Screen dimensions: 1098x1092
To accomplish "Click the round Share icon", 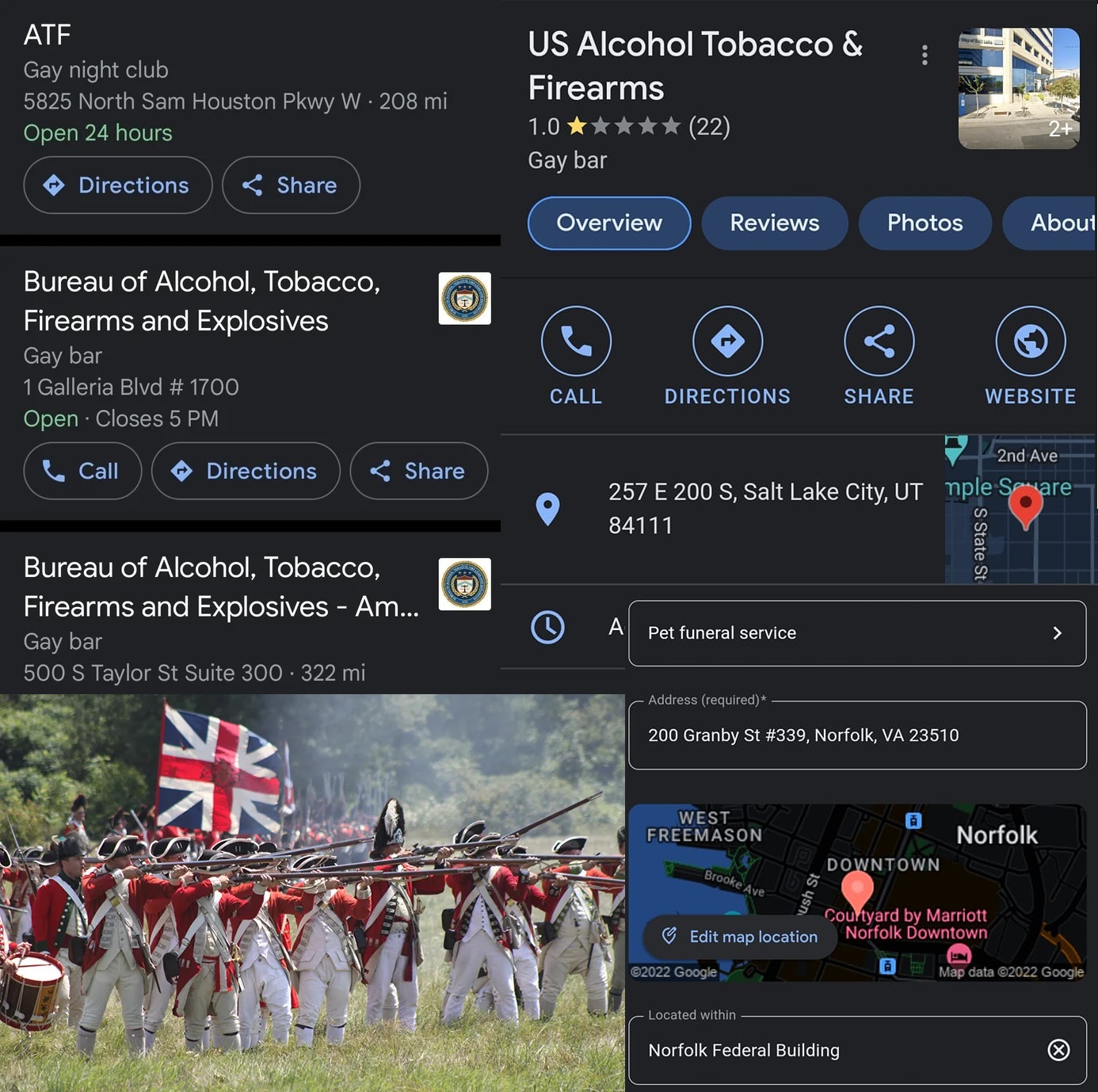I will point(879,341).
